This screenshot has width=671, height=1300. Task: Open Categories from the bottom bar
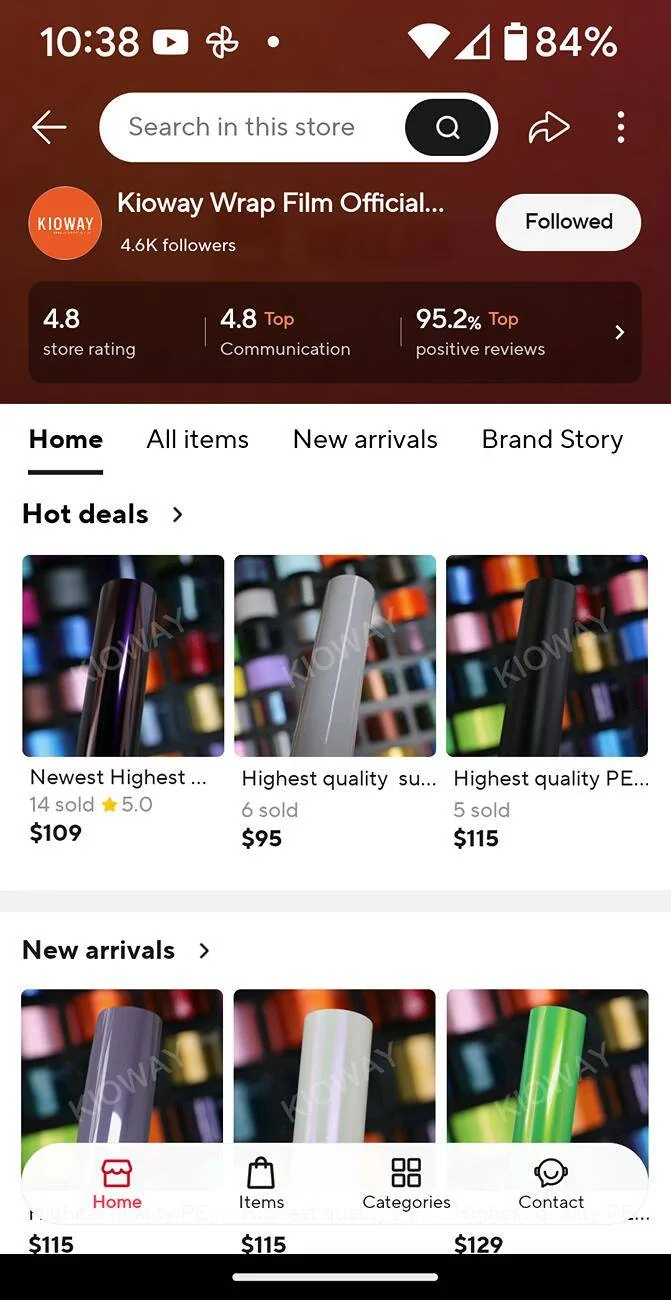click(406, 1185)
